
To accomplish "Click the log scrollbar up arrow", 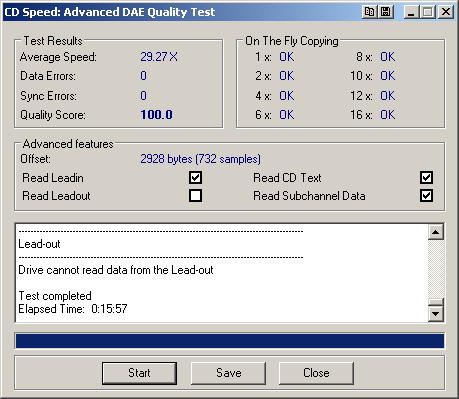I will tap(436, 232).
